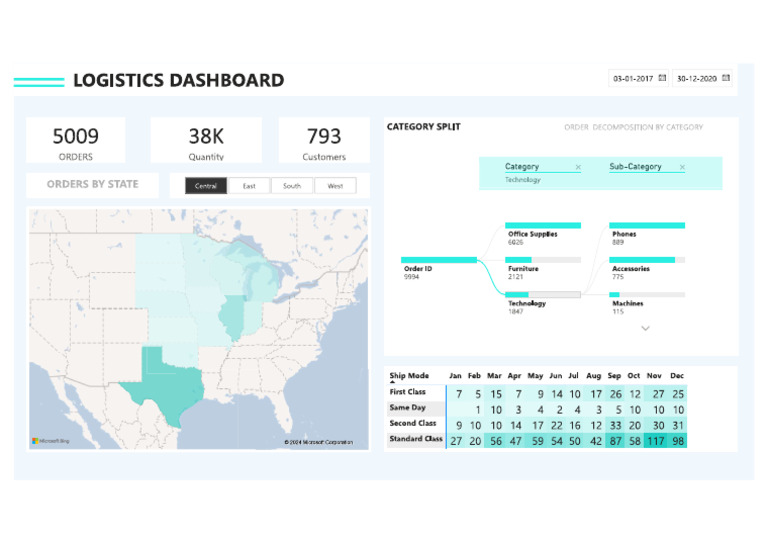Viewport: 768px width, 543px height.
Task: Click the Standard Class November value 117
Action: 655,441
